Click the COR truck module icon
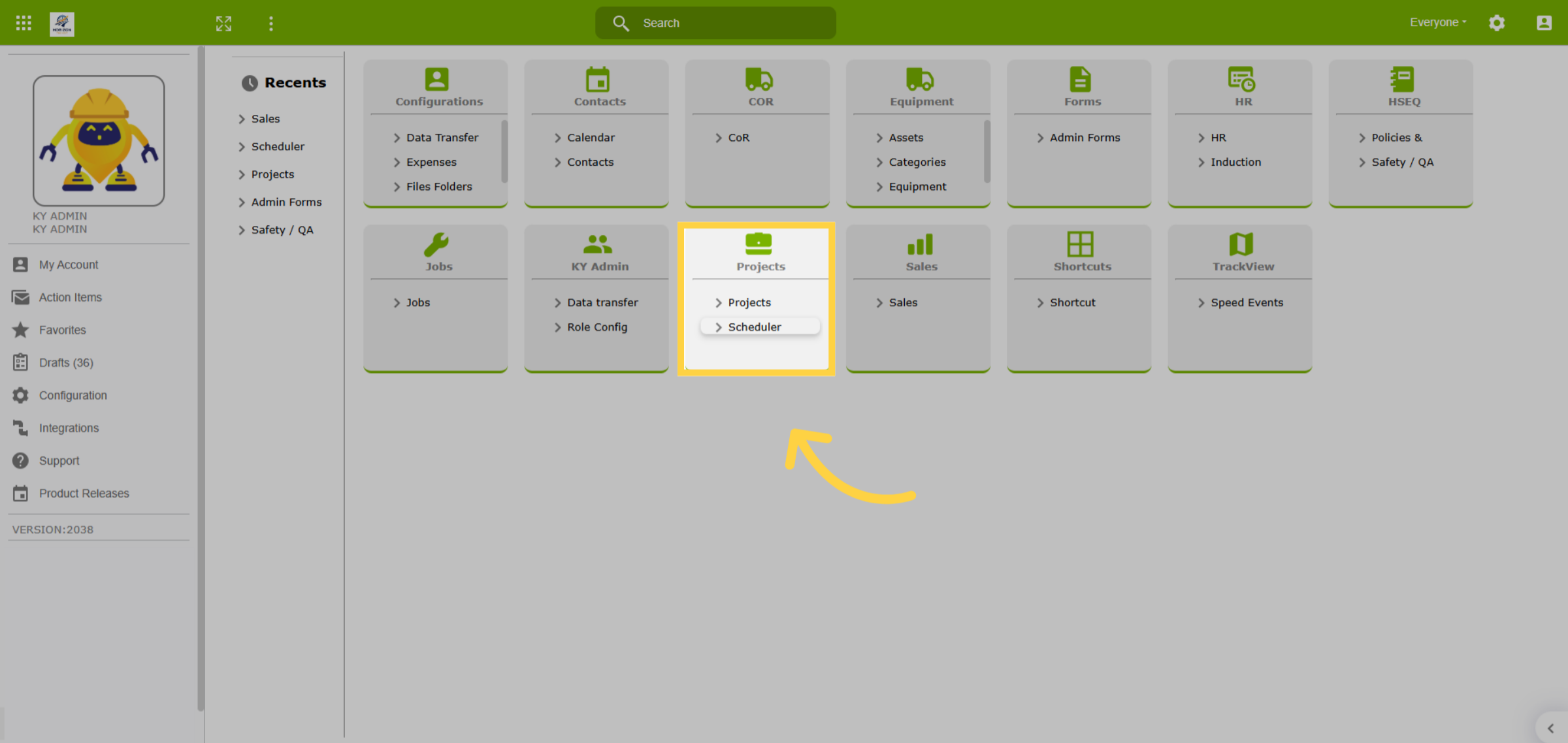Screen dimensions: 1568x743 tap(759, 79)
